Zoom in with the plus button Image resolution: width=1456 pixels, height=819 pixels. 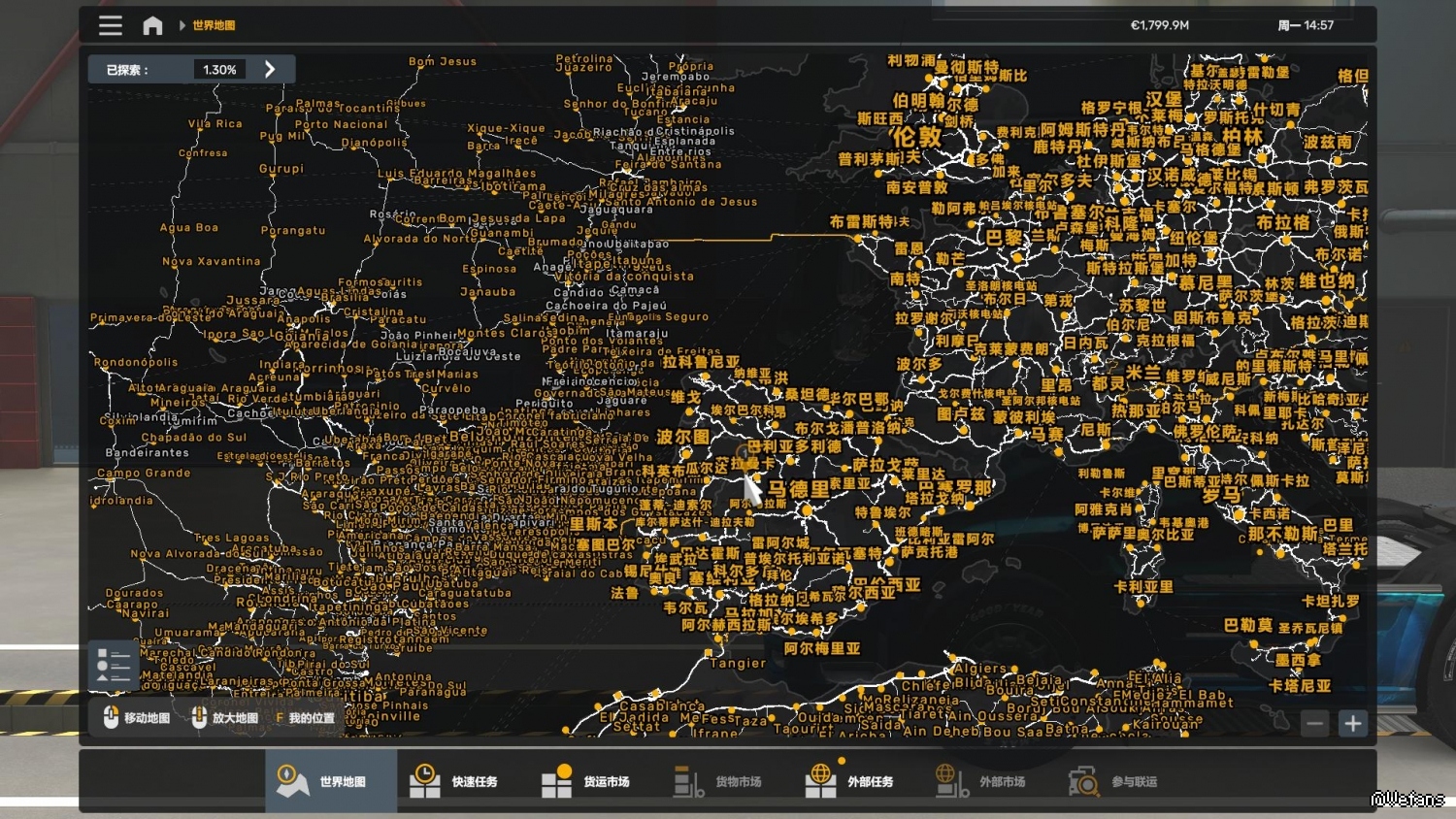pyautogui.click(x=1352, y=723)
